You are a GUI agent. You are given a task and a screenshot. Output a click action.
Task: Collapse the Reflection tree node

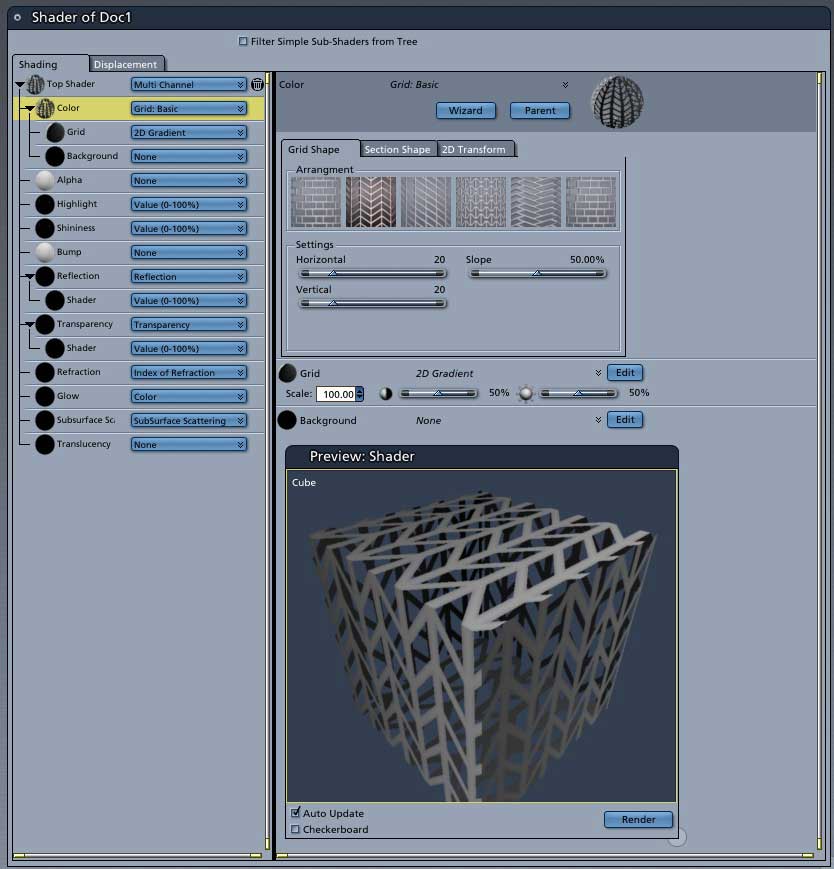point(30,276)
